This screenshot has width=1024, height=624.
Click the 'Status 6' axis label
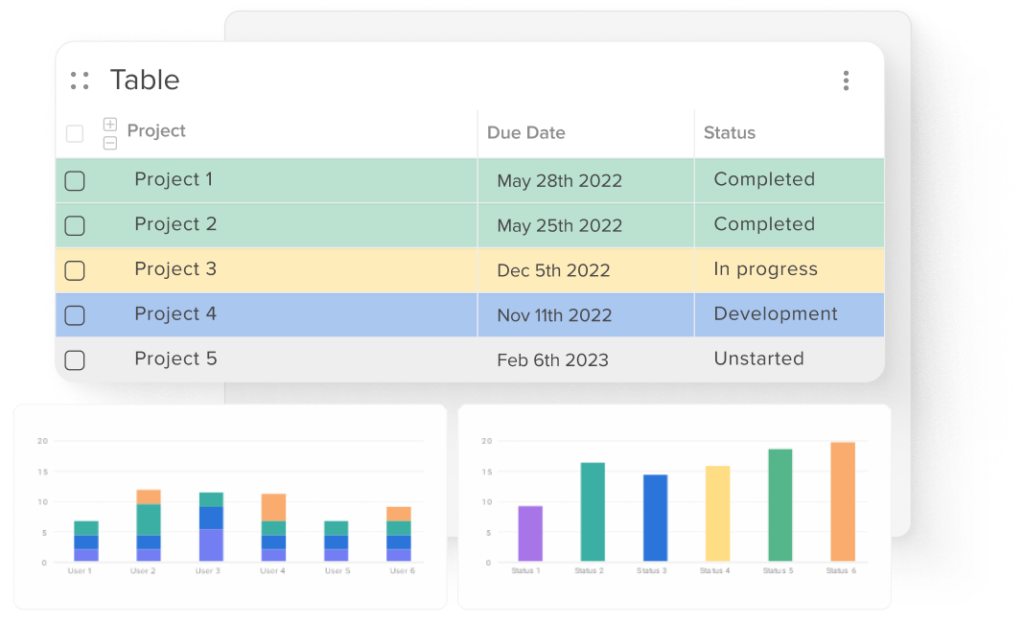tap(841, 571)
